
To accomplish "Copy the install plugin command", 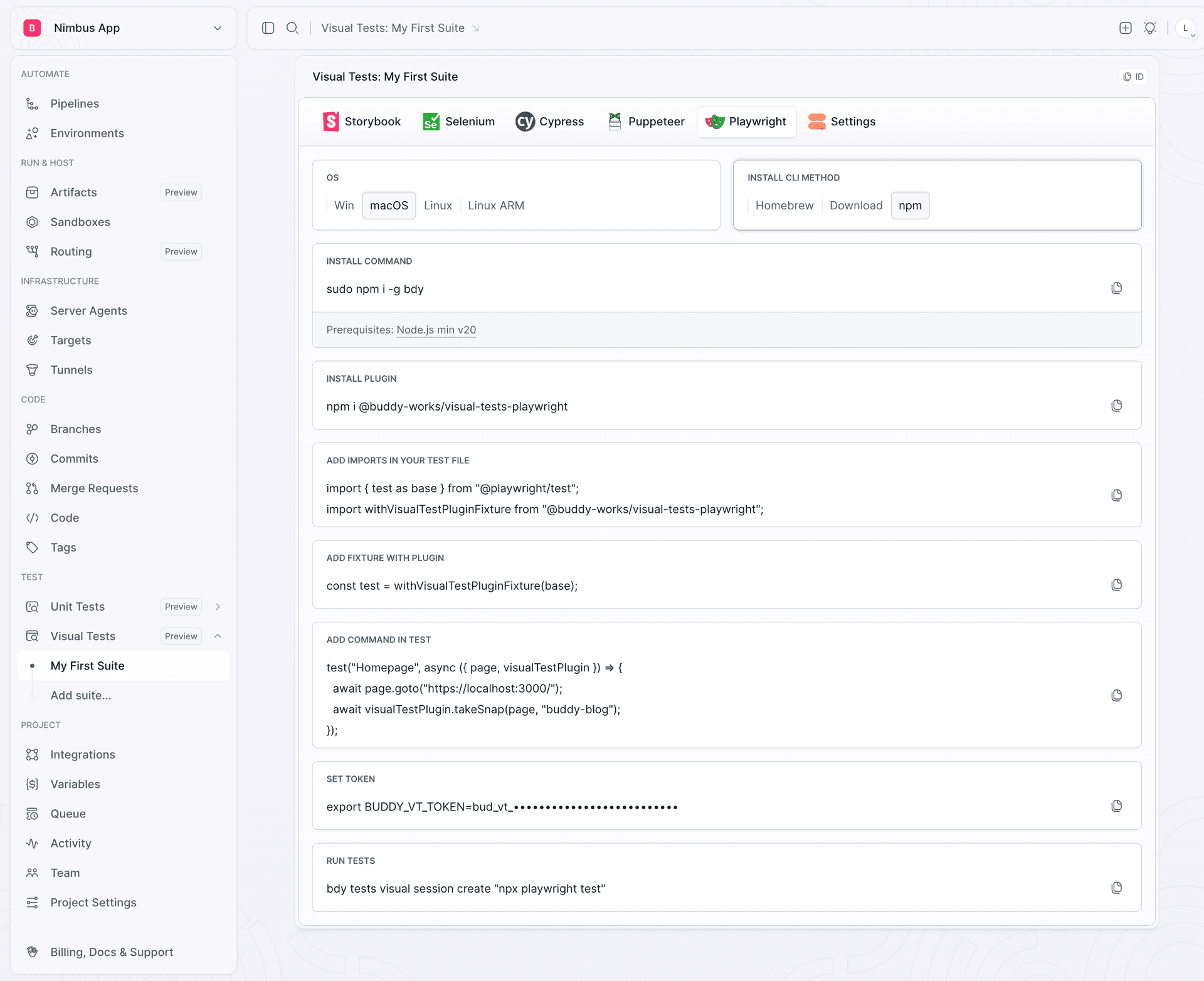I will (x=1116, y=406).
